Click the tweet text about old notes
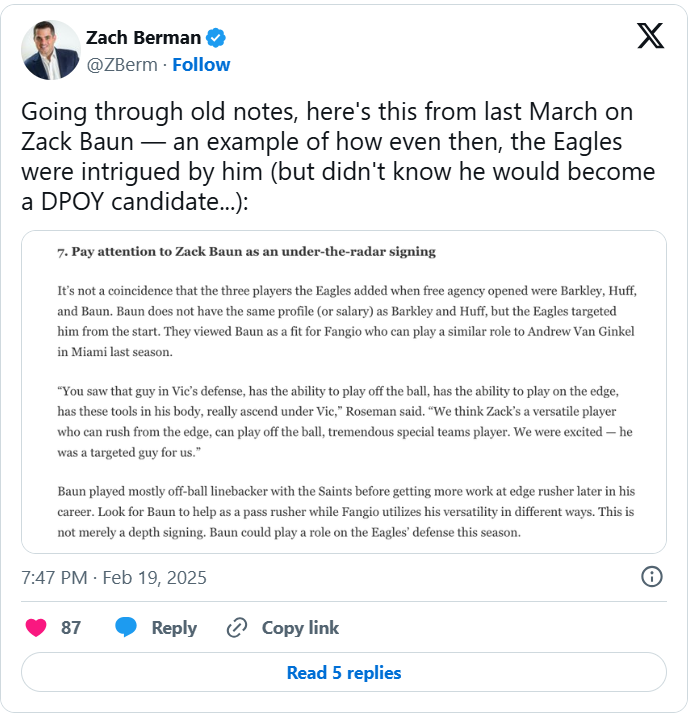This screenshot has width=688, height=719. pos(338,156)
